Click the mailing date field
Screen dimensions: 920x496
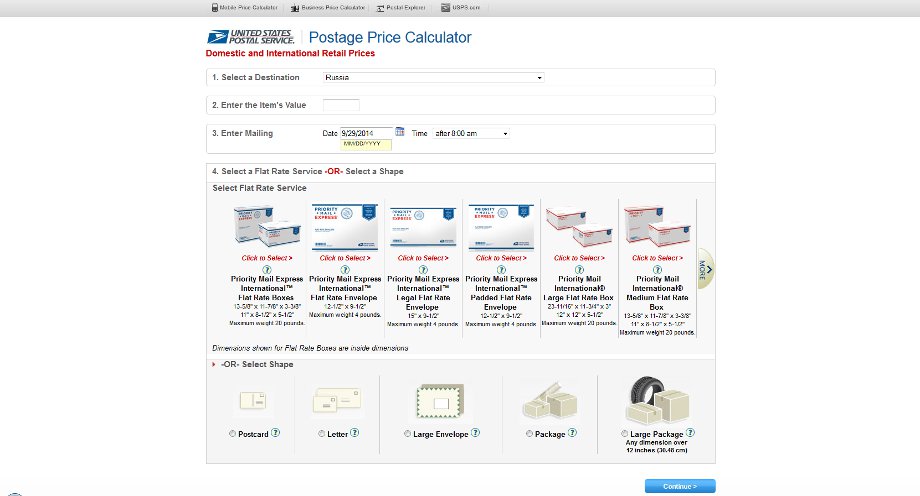366,133
